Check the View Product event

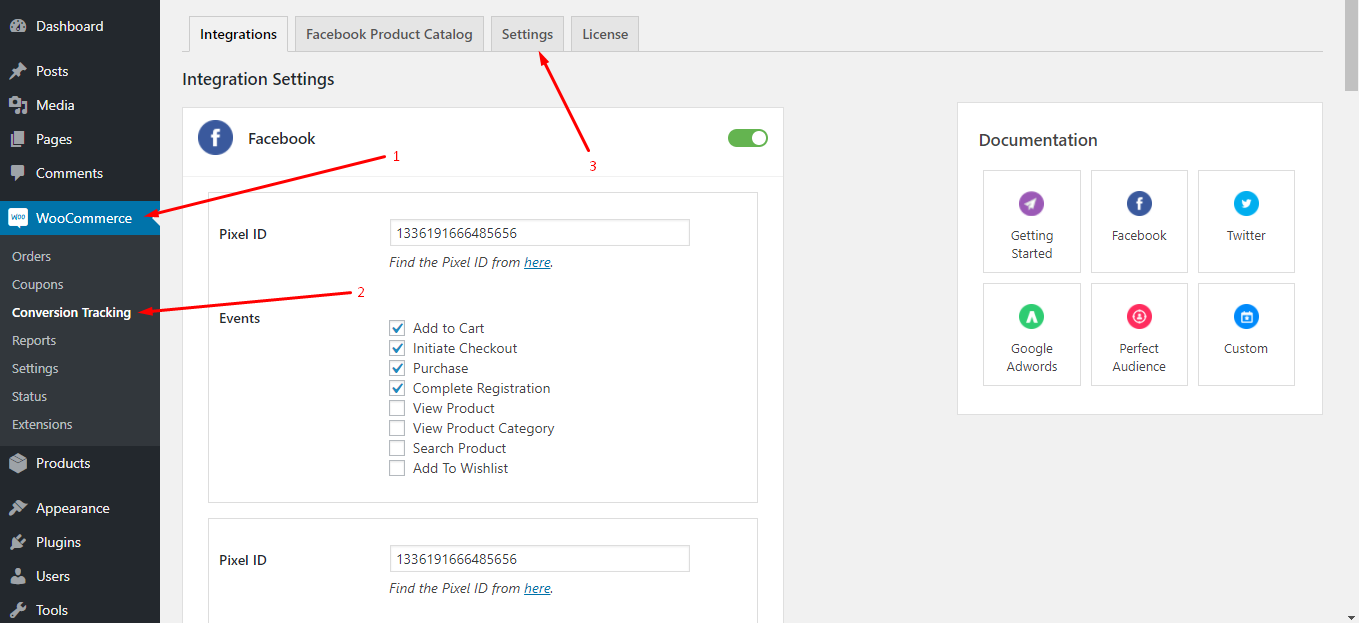point(397,408)
